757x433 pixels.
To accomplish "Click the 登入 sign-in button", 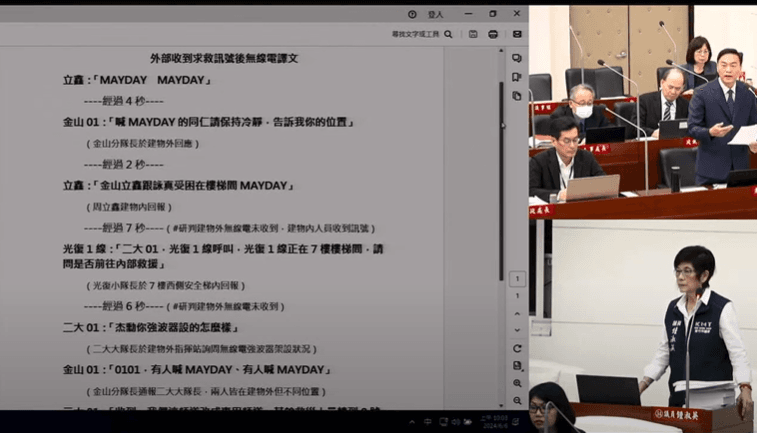I will (x=436, y=14).
